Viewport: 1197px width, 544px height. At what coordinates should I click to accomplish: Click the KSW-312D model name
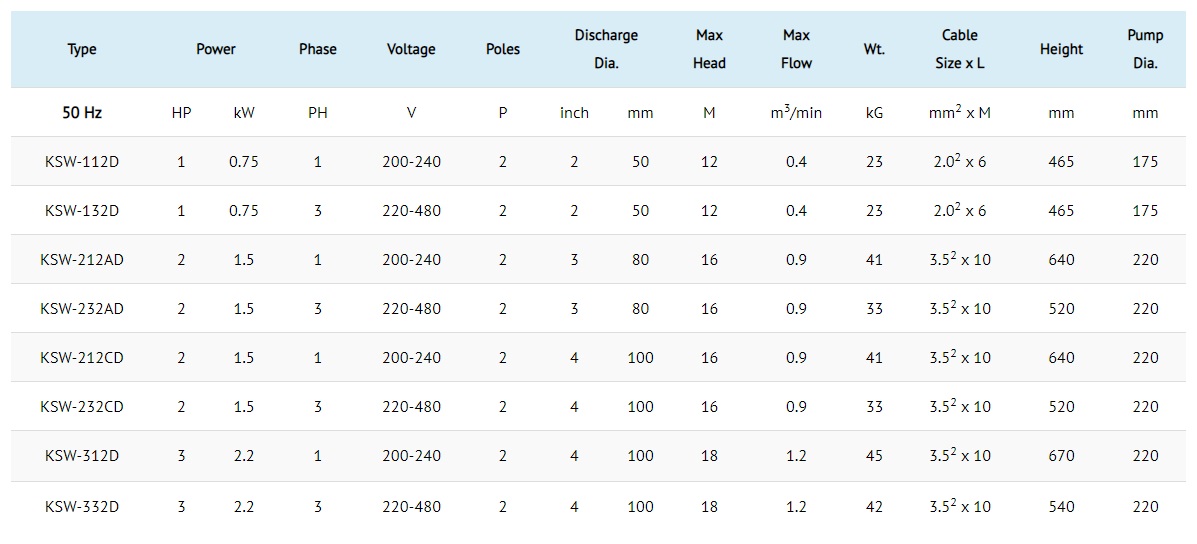(82, 455)
